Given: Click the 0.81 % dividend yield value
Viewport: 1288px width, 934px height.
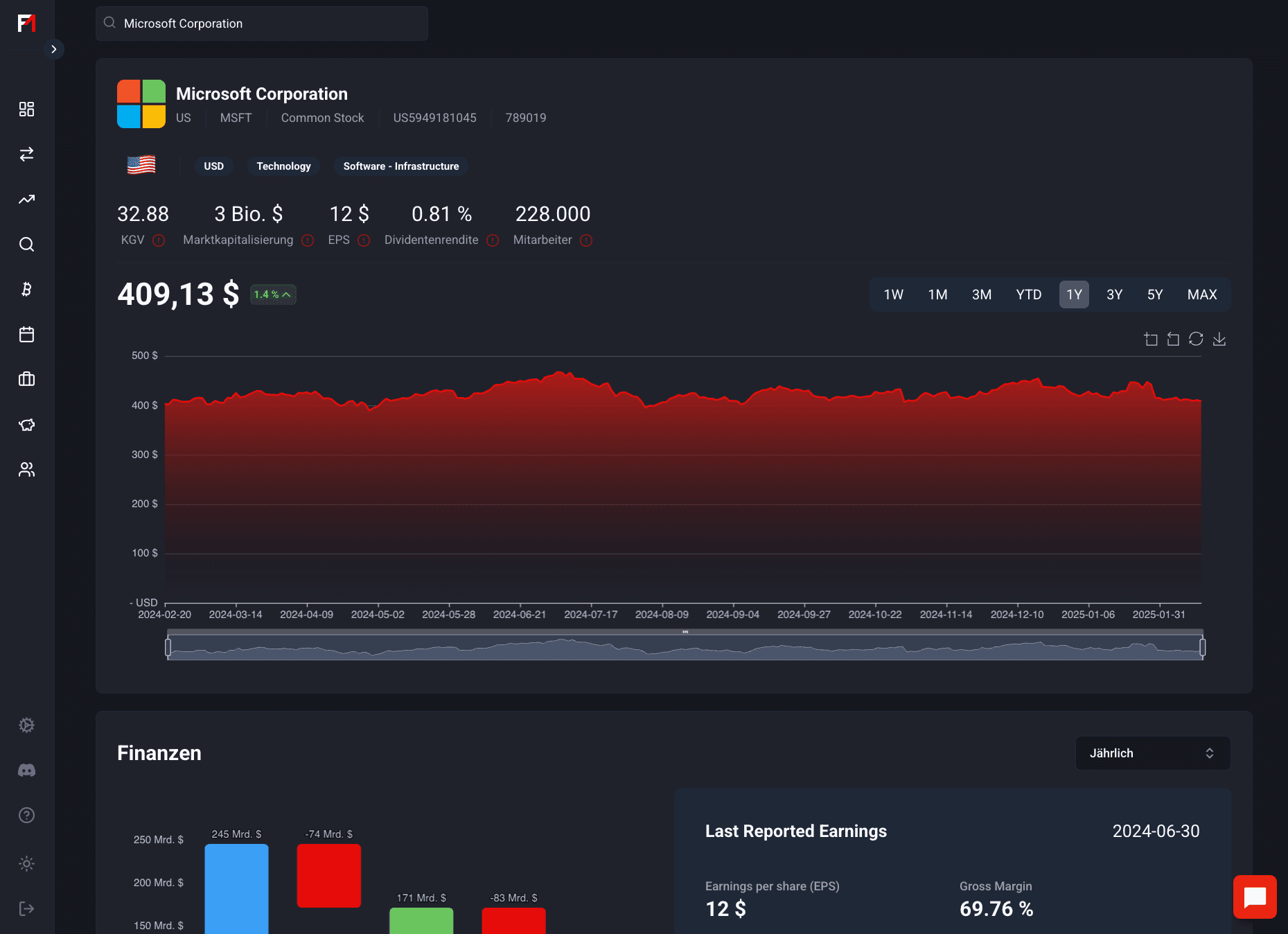Looking at the screenshot, I should coord(442,214).
